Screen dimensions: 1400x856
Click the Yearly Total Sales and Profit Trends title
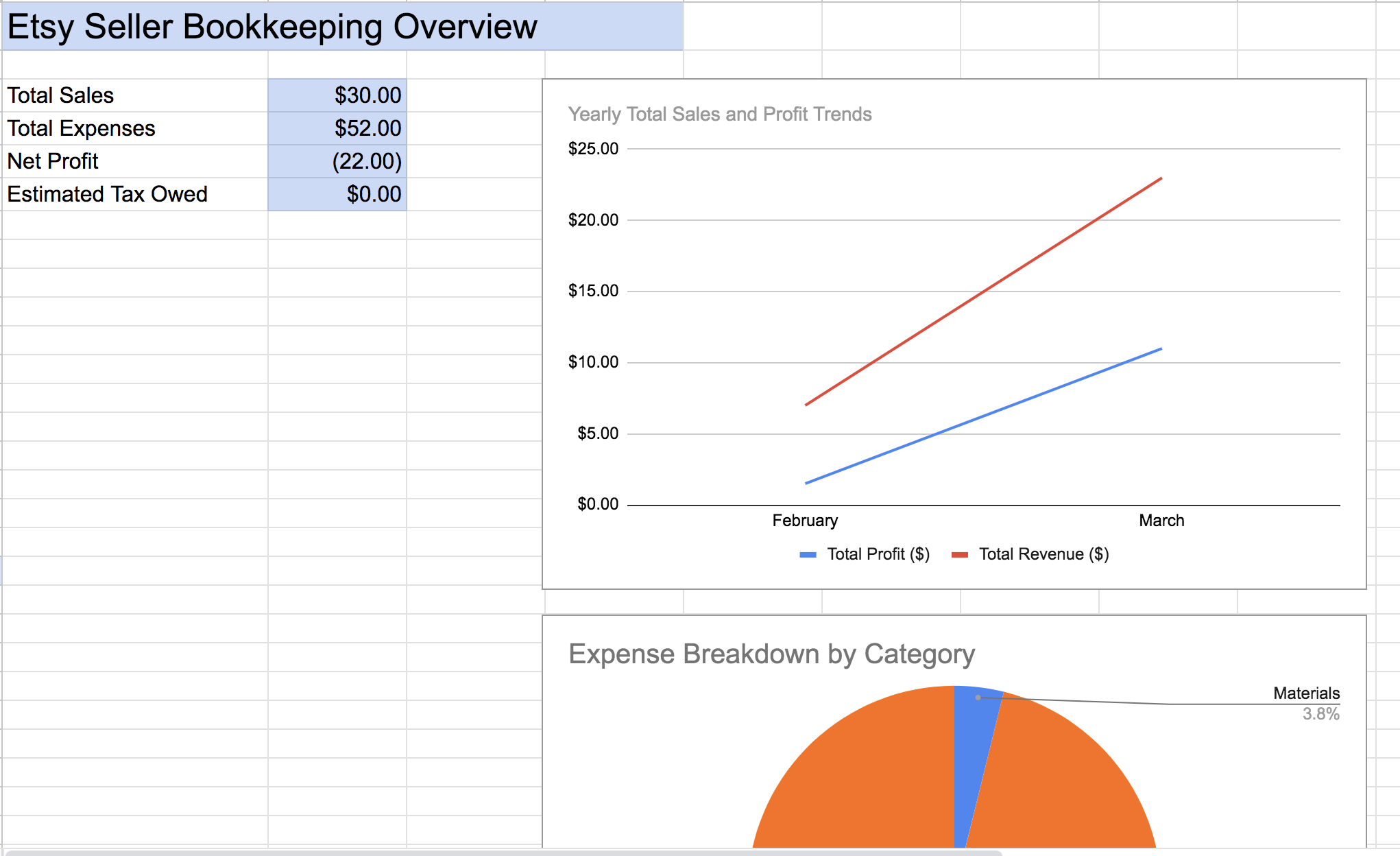(x=719, y=114)
